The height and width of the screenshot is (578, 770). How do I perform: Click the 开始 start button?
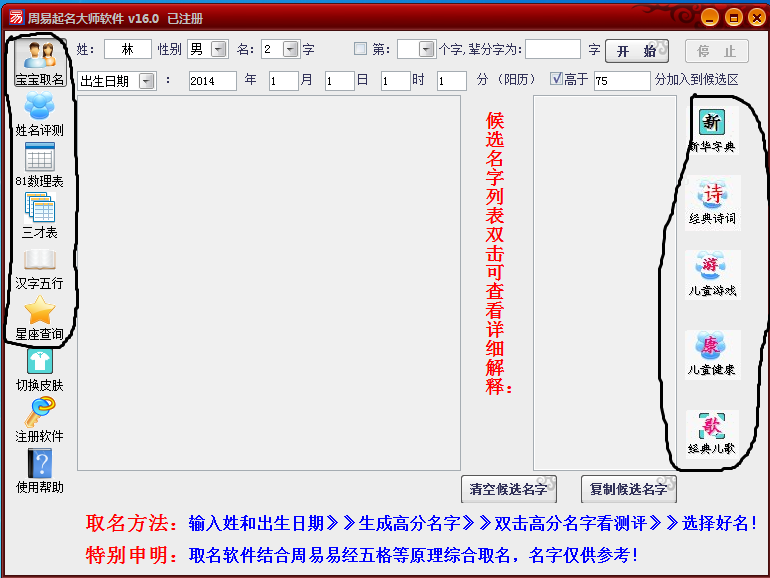(637, 51)
